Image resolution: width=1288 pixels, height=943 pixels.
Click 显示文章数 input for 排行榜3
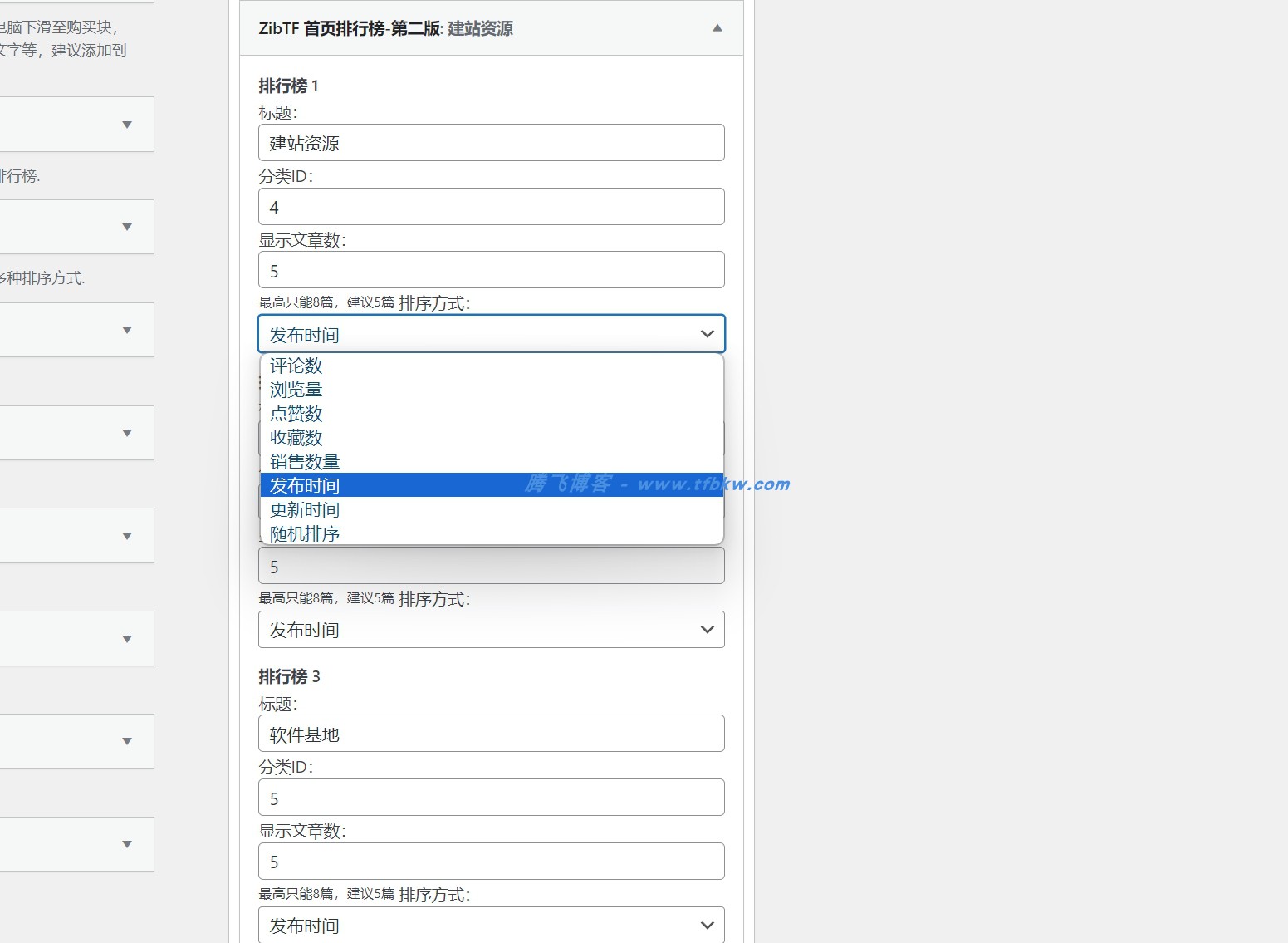491,861
